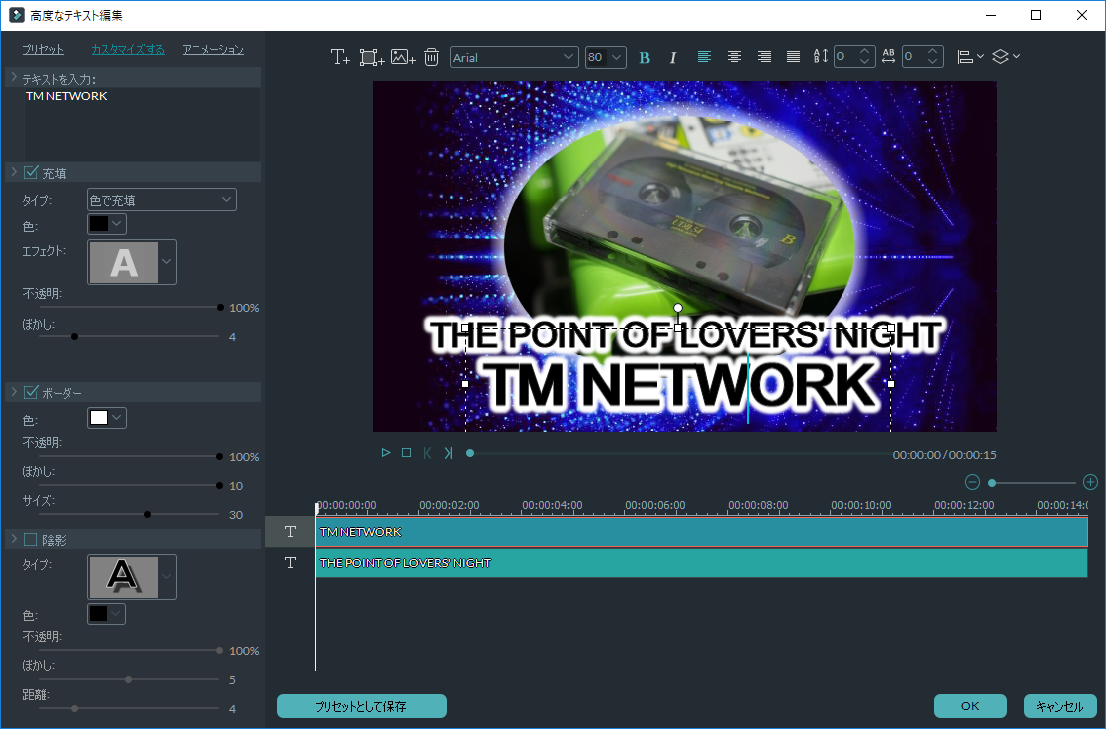Open the font size 80 dropdown
The width and height of the screenshot is (1106, 729).
click(605, 57)
